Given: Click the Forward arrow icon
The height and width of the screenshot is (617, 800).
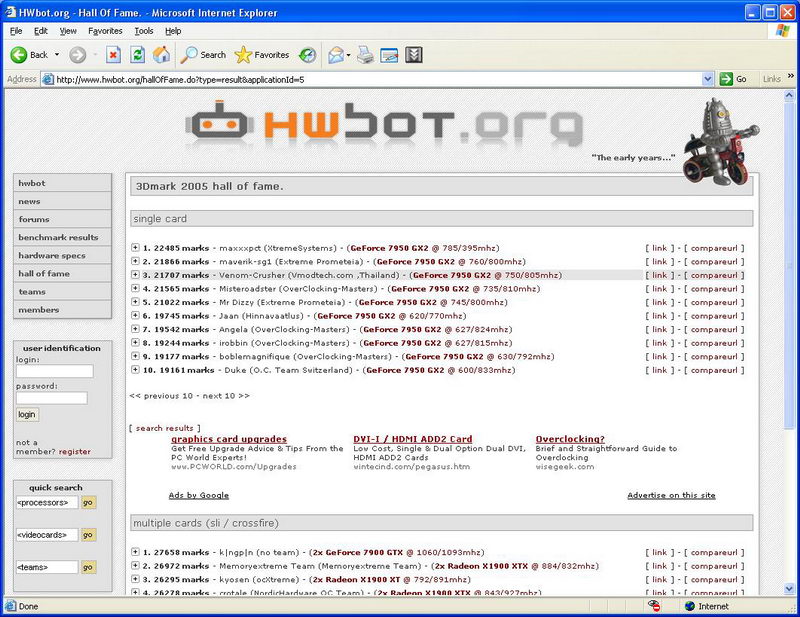Looking at the screenshot, I should coord(78,55).
